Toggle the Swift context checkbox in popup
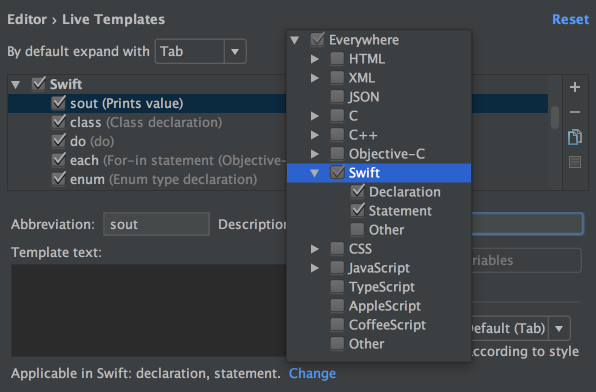The height and width of the screenshot is (392, 596). pos(337,173)
